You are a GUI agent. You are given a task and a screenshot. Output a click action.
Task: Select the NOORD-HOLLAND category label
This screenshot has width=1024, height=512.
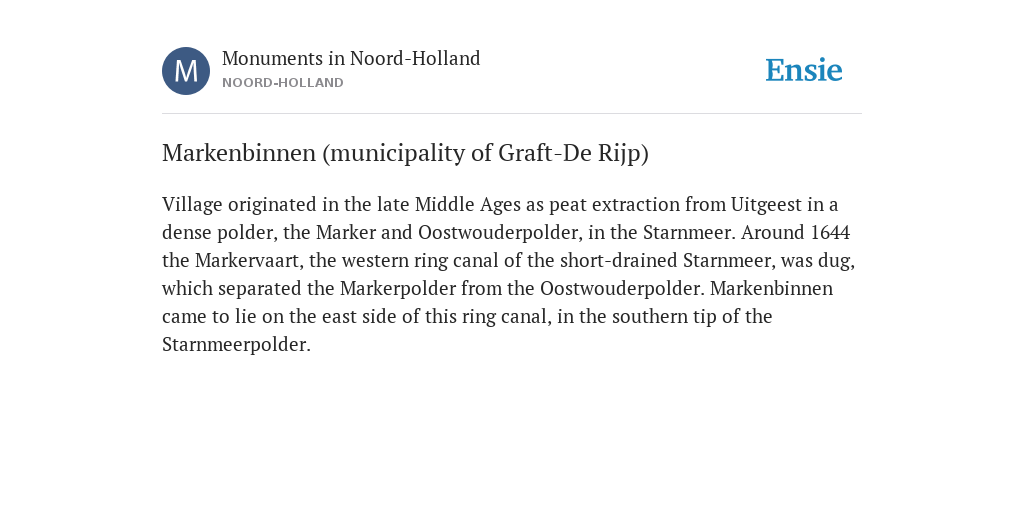tap(283, 83)
